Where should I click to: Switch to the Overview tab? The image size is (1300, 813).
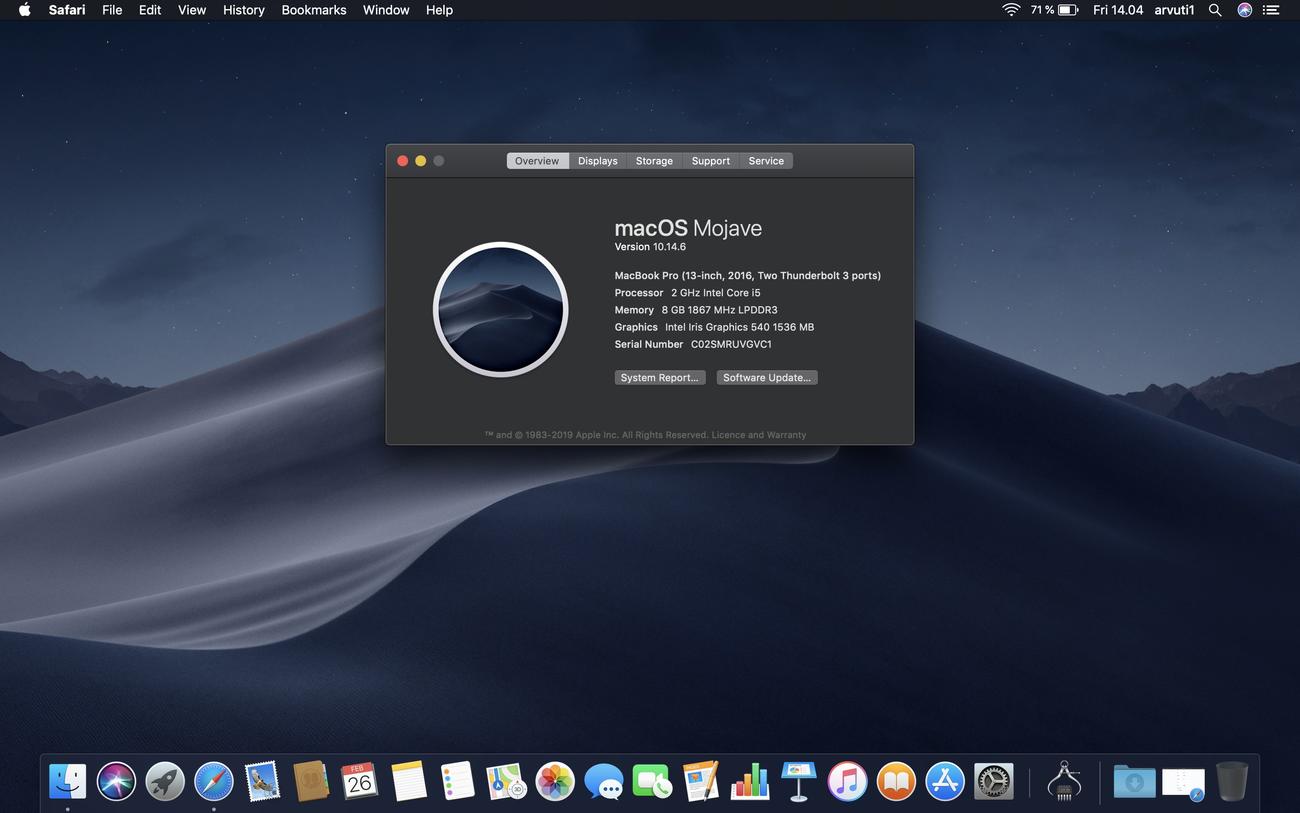tap(537, 161)
